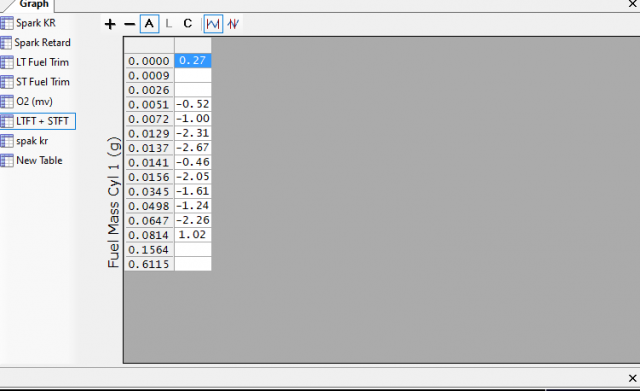Select the empty cell in row 0.1564
This screenshot has height=391, width=640.
click(193, 249)
